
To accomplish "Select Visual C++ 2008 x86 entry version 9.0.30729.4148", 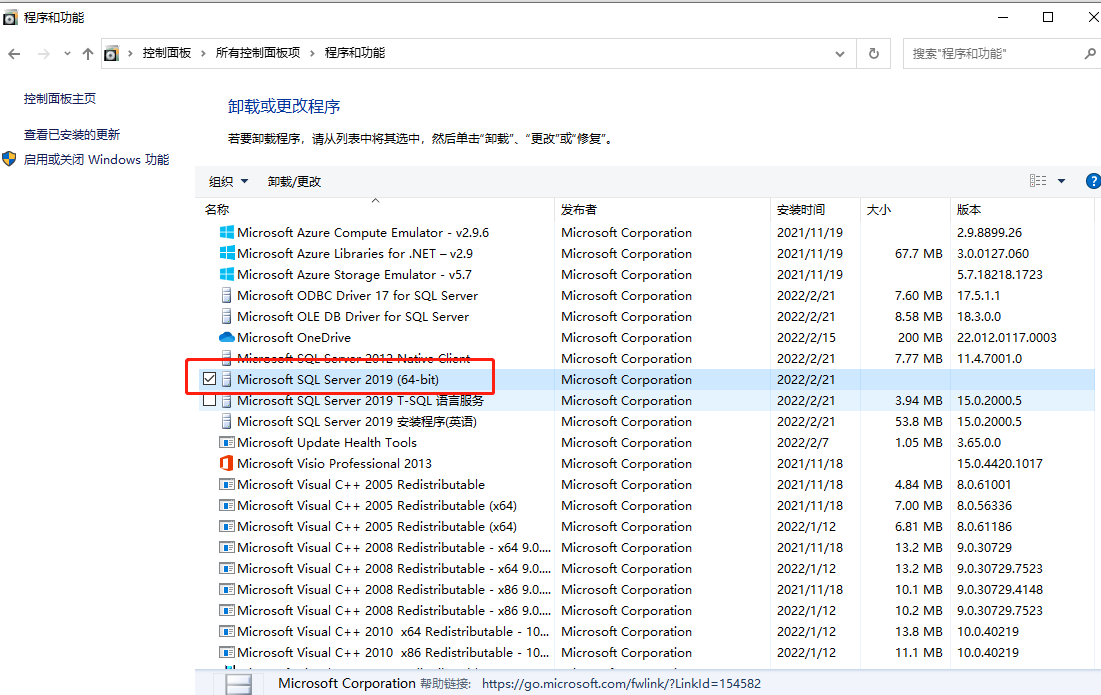I will (x=394, y=590).
